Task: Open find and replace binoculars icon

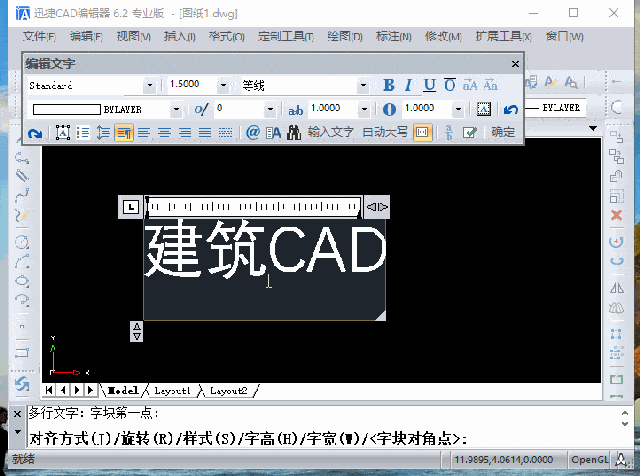Action: click(x=293, y=132)
